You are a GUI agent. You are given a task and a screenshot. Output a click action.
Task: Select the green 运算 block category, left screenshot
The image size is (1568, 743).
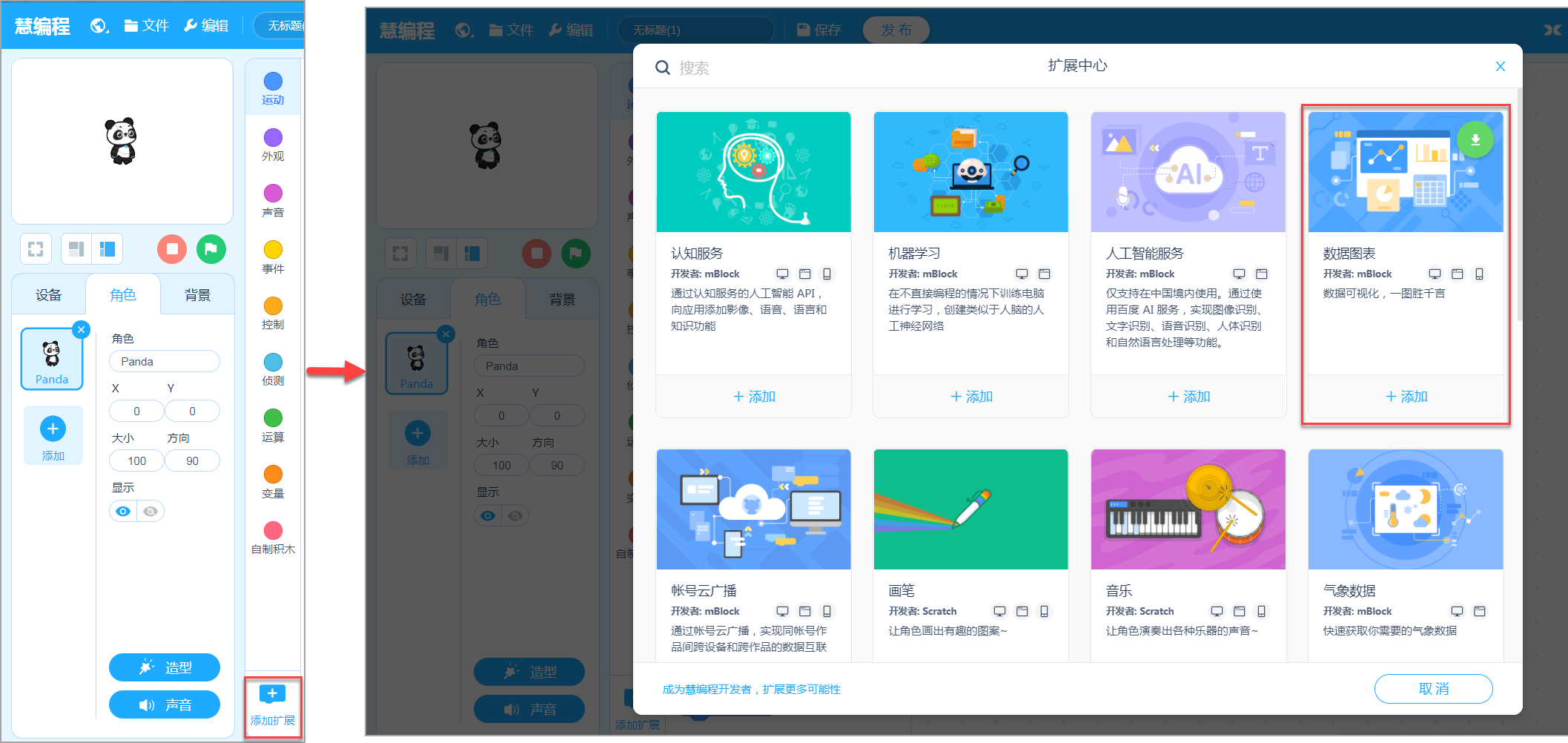[273, 426]
